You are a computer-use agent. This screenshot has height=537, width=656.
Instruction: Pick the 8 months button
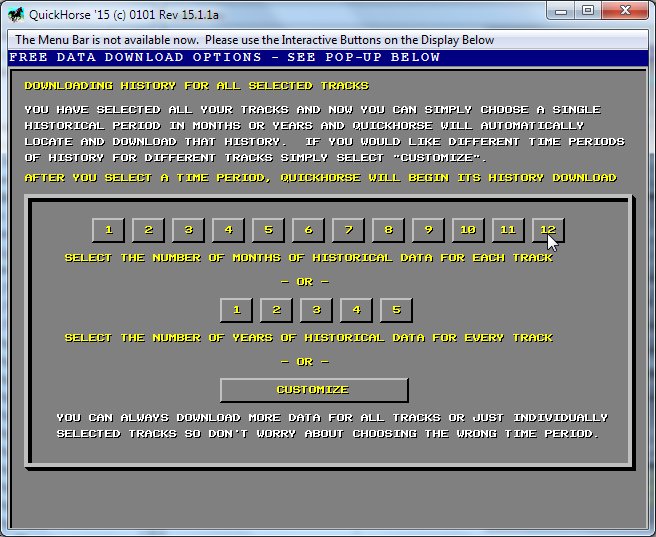(388, 230)
